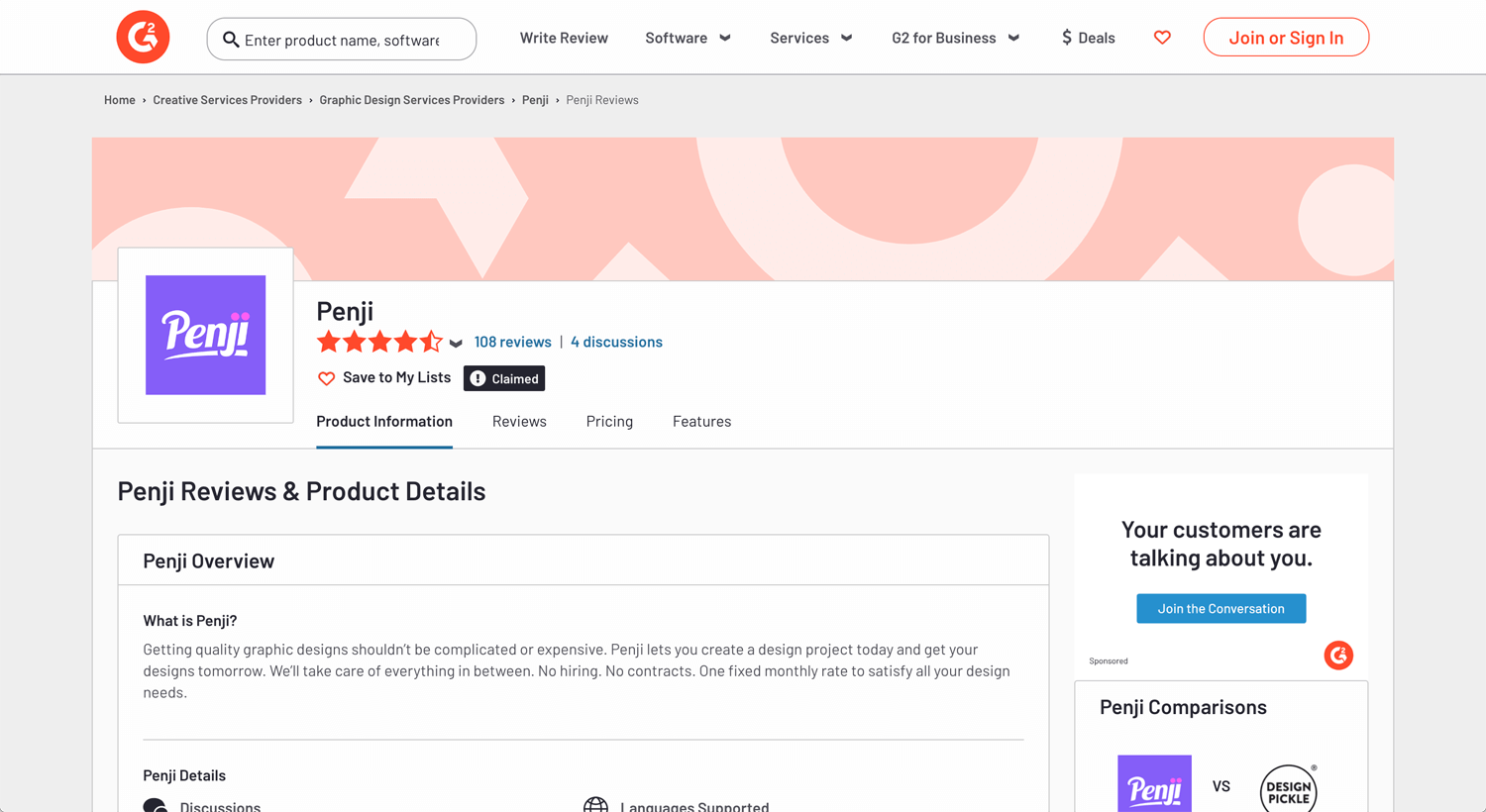This screenshot has width=1486, height=812.
Task: Click the Languages Supported globe icon
Action: 595,805
